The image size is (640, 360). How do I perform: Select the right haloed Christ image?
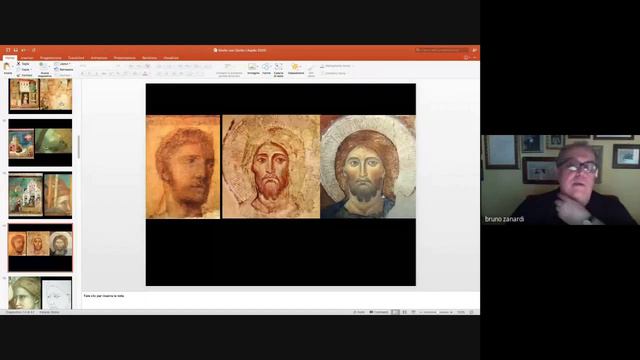(368, 167)
